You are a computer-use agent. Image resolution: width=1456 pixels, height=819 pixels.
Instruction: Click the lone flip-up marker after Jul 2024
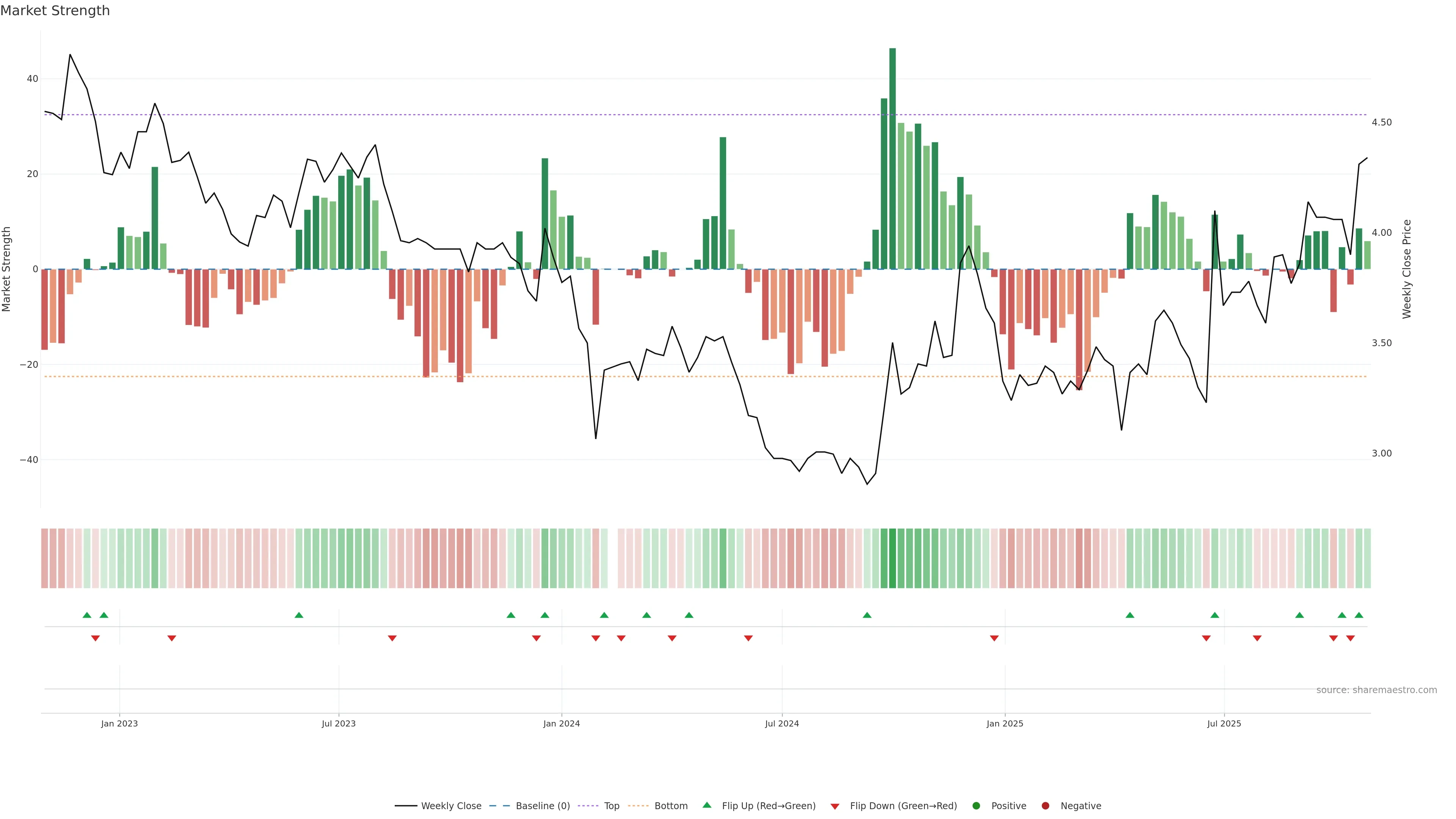[867, 615]
